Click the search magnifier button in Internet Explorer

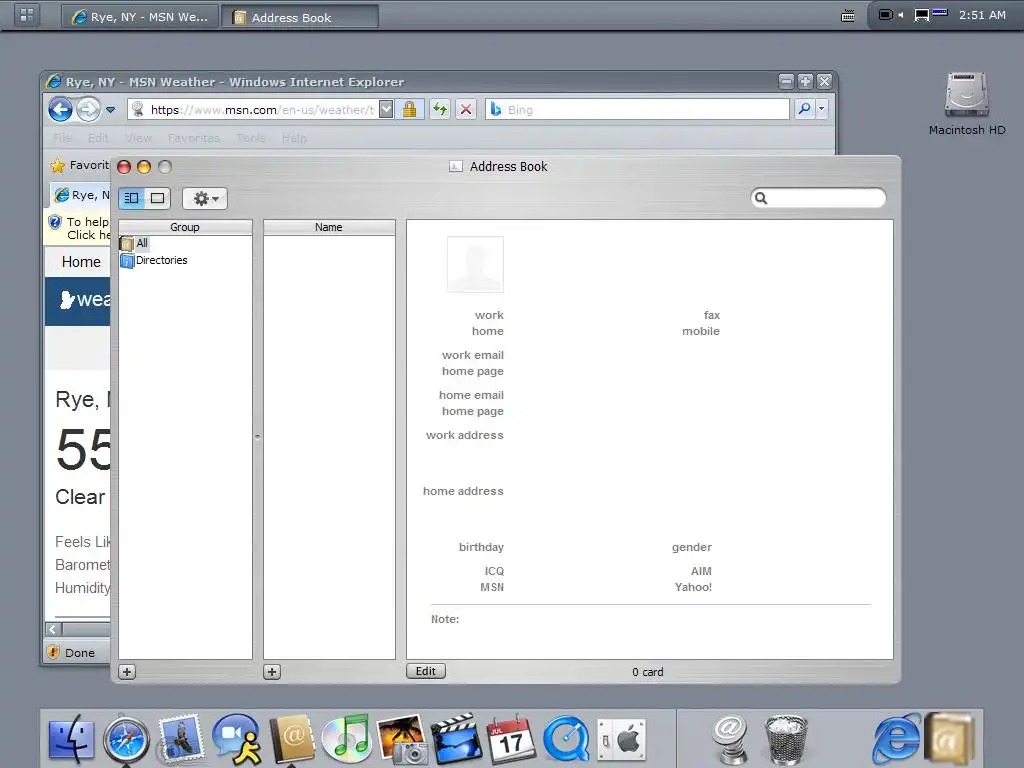point(804,109)
